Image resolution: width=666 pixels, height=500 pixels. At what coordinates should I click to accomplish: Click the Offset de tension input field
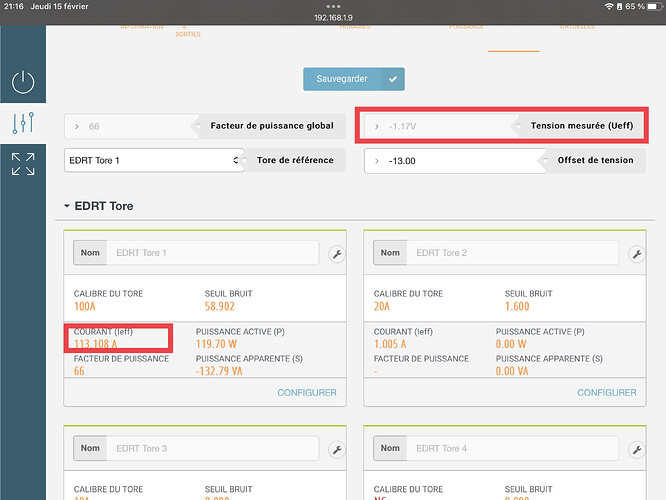(454, 161)
